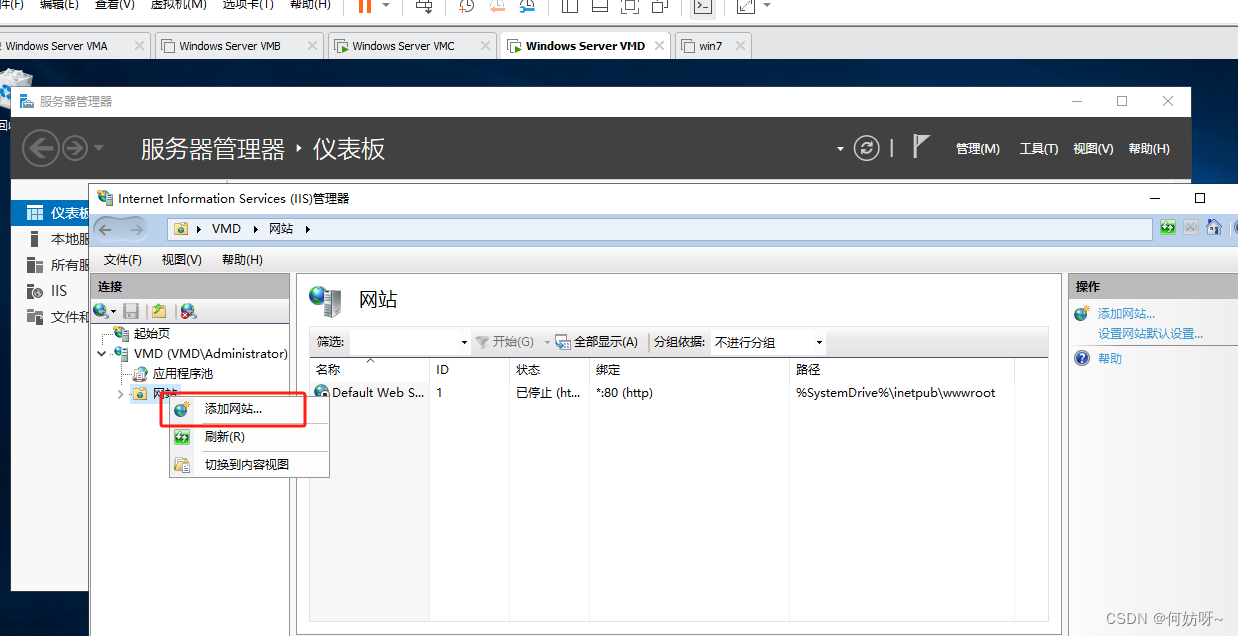Click in the filter text field
Image resolution: width=1238 pixels, height=636 pixels.
pos(404,342)
